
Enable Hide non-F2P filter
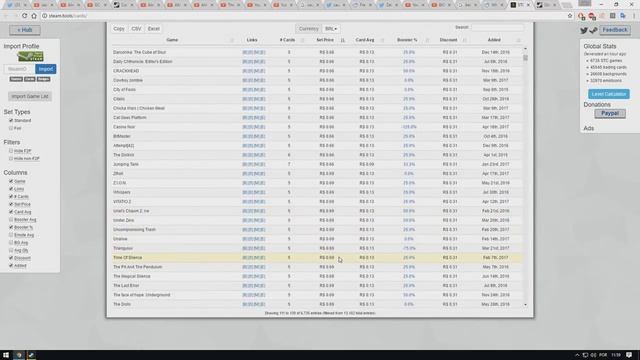click(11, 158)
